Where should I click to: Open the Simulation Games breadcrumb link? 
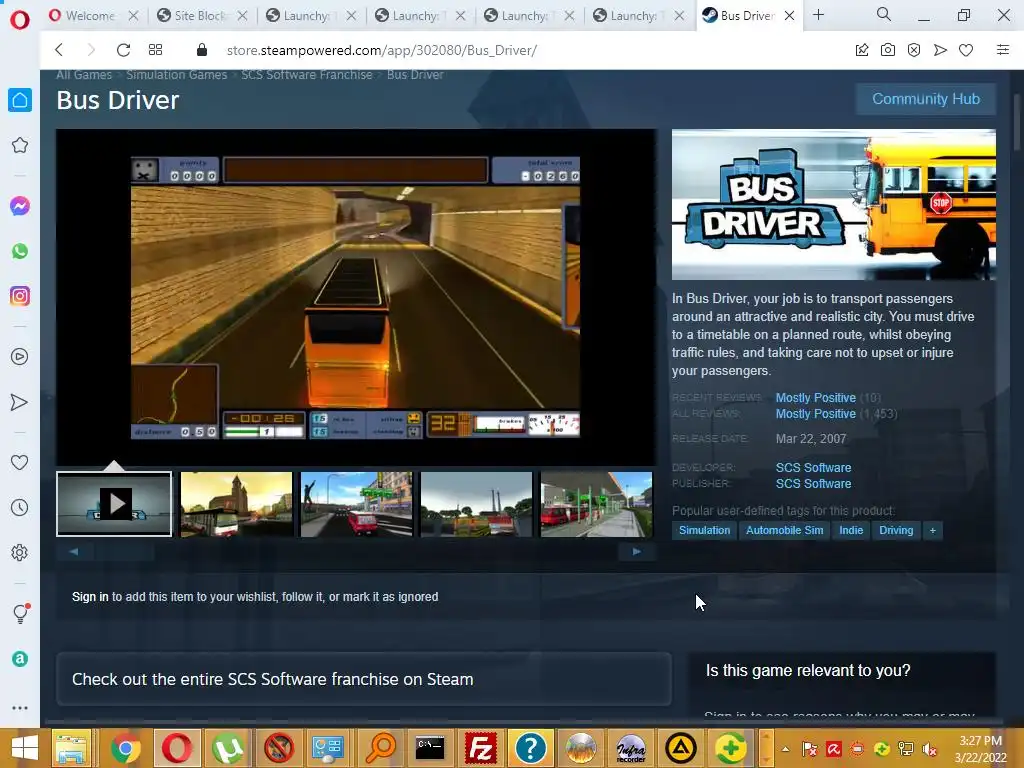click(176, 74)
